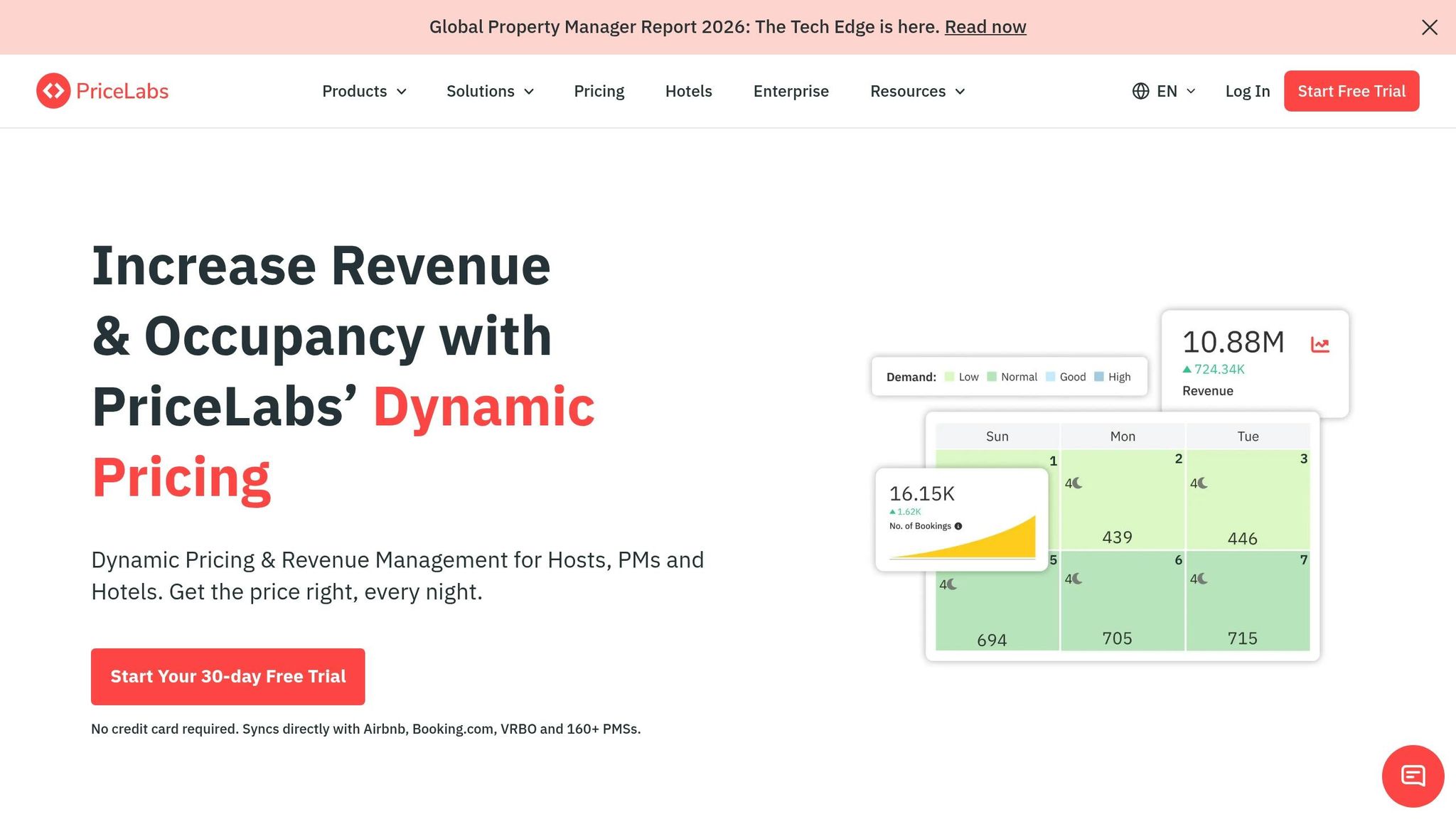The height and width of the screenshot is (819, 1456).
Task: Dismiss the announcement banner with the X
Action: [1429, 27]
